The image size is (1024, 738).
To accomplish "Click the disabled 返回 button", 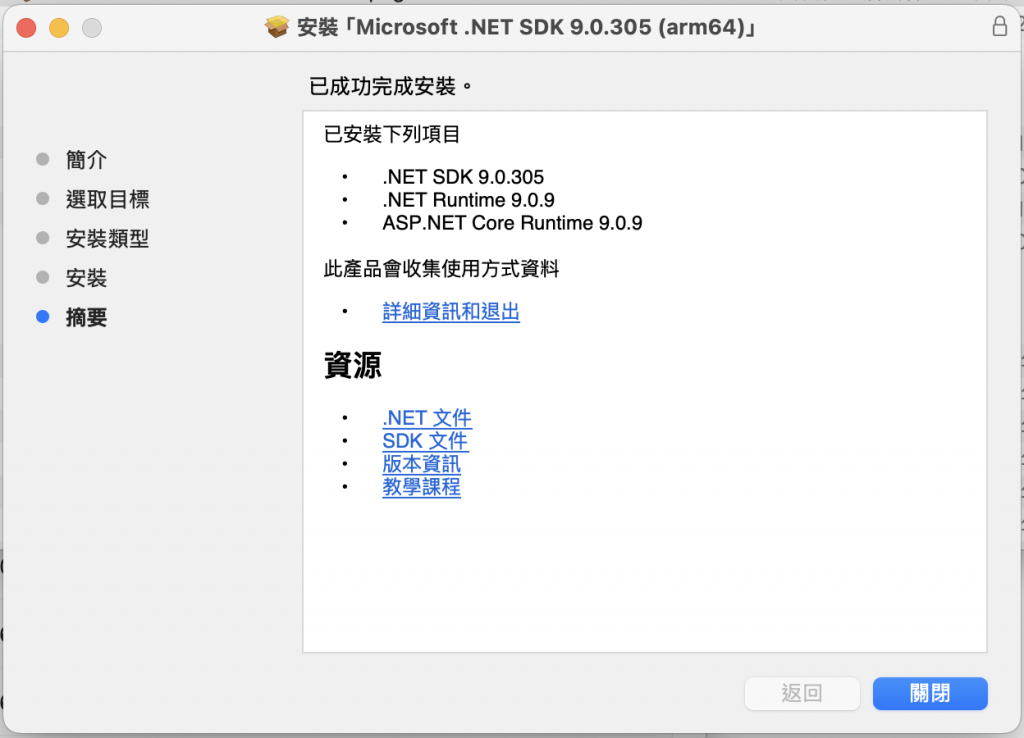I will (802, 693).
